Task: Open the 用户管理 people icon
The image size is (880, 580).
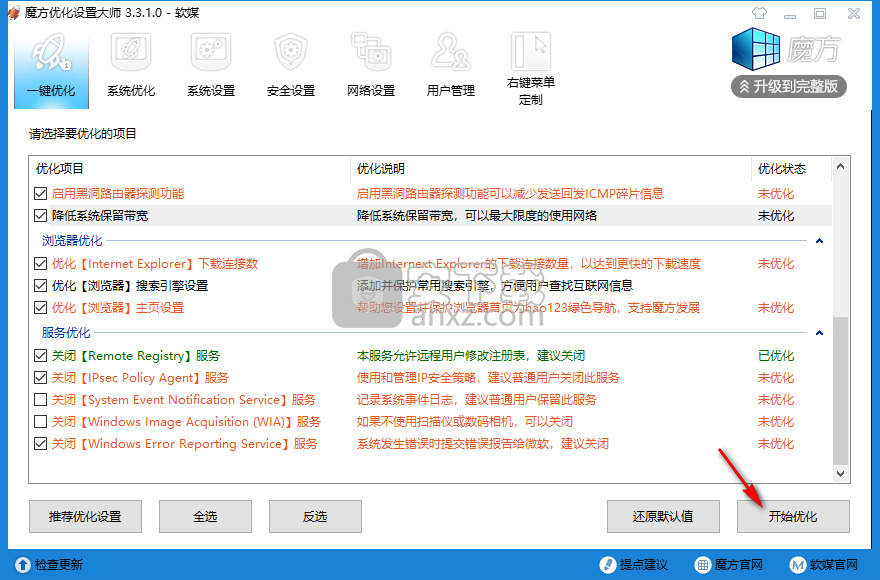Action: click(450, 52)
